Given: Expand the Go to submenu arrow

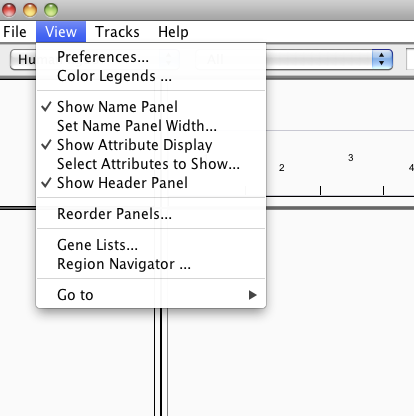Looking at the screenshot, I should click(253, 295).
